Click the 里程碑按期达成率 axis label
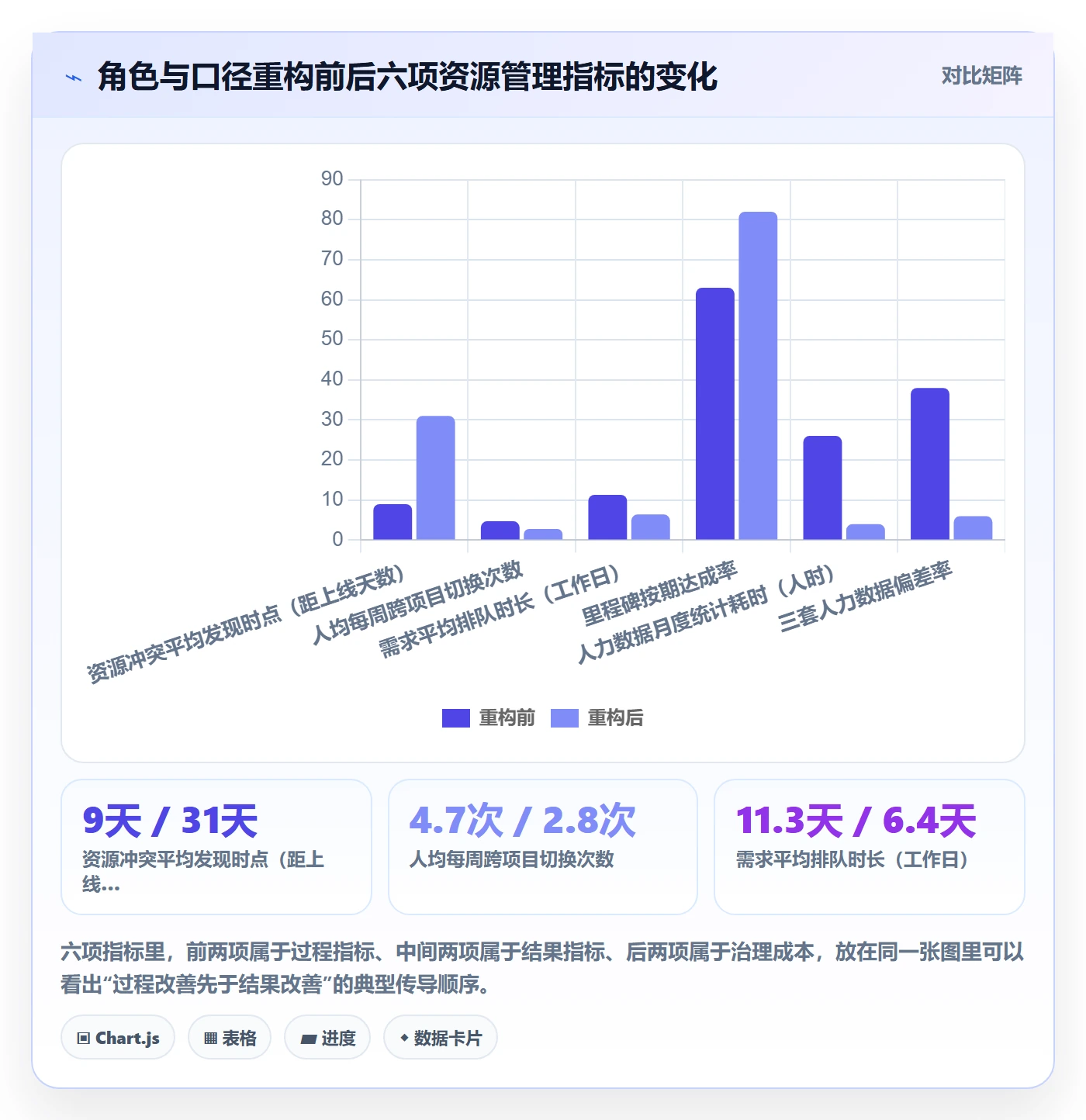 click(x=659, y=593)
